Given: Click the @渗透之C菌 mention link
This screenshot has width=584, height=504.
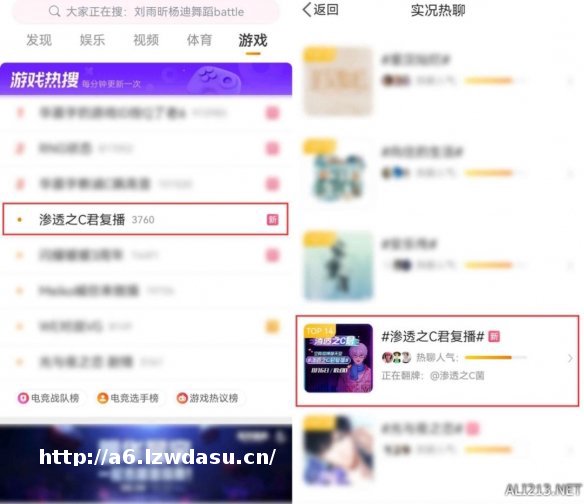Looking at the screenshot, I should 457,375.
